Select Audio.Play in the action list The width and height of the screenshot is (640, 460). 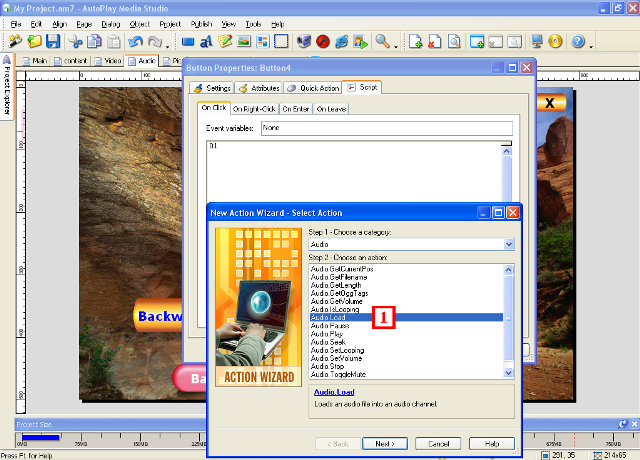pyautogui.click(x=330, y=334)
